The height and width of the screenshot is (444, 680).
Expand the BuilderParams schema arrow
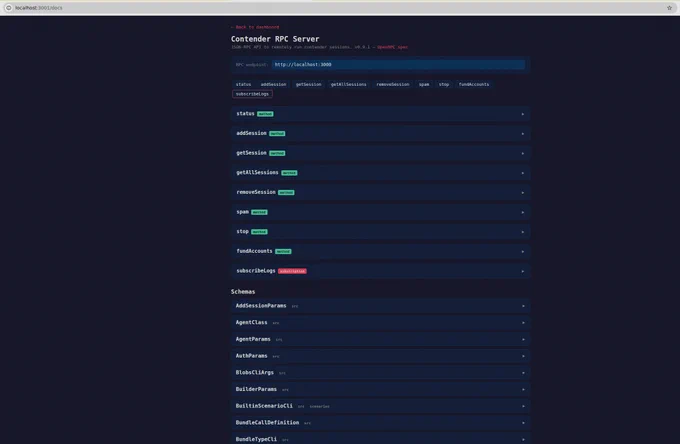(x=523, y=389)
